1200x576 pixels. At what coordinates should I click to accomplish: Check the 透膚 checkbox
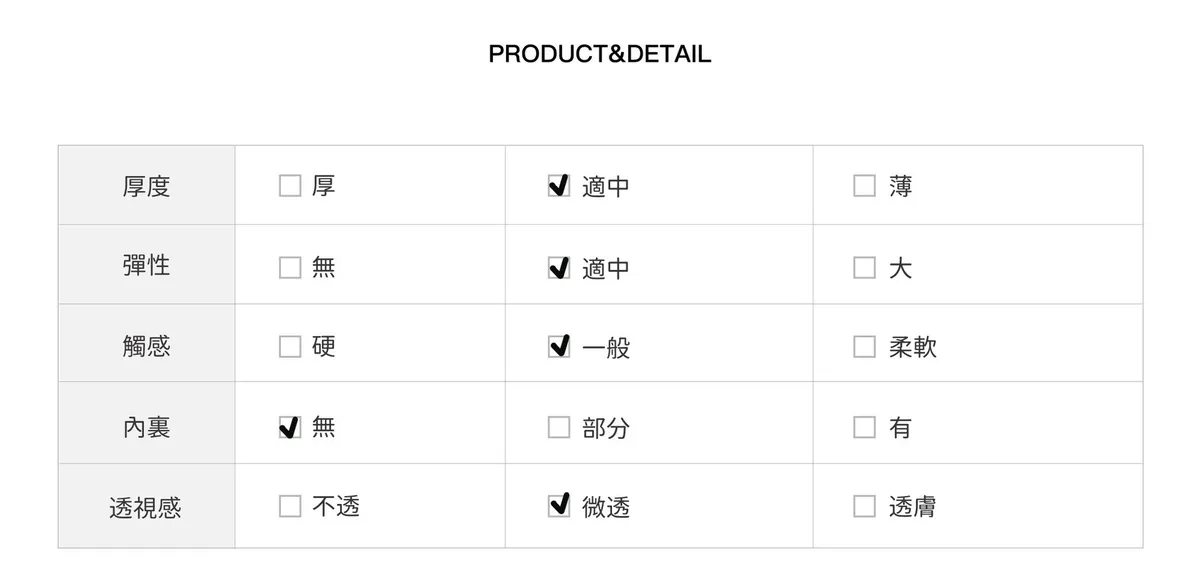pos(864,507)
